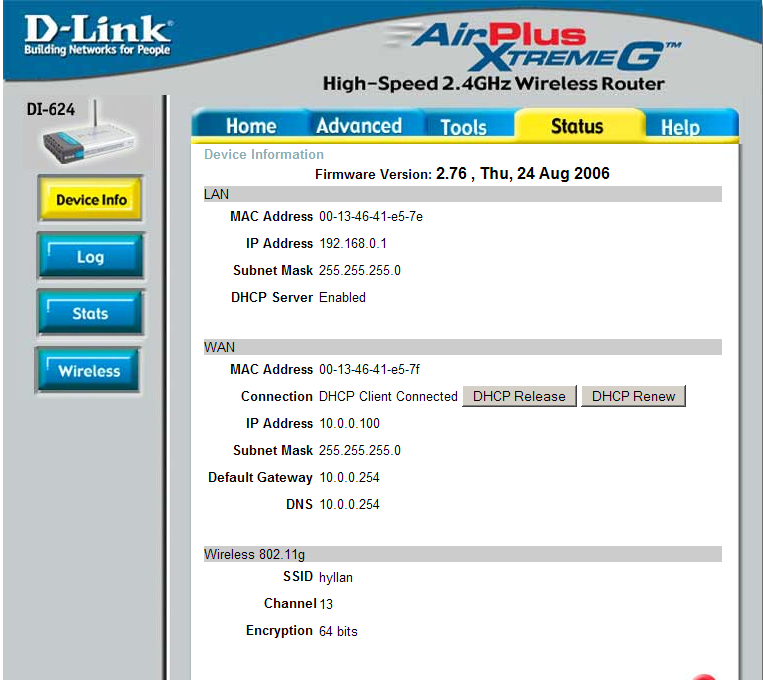Screen dimensions: 763x680
Task: Open the Log page
Action: pyautogui.click(x=91, y=257)
